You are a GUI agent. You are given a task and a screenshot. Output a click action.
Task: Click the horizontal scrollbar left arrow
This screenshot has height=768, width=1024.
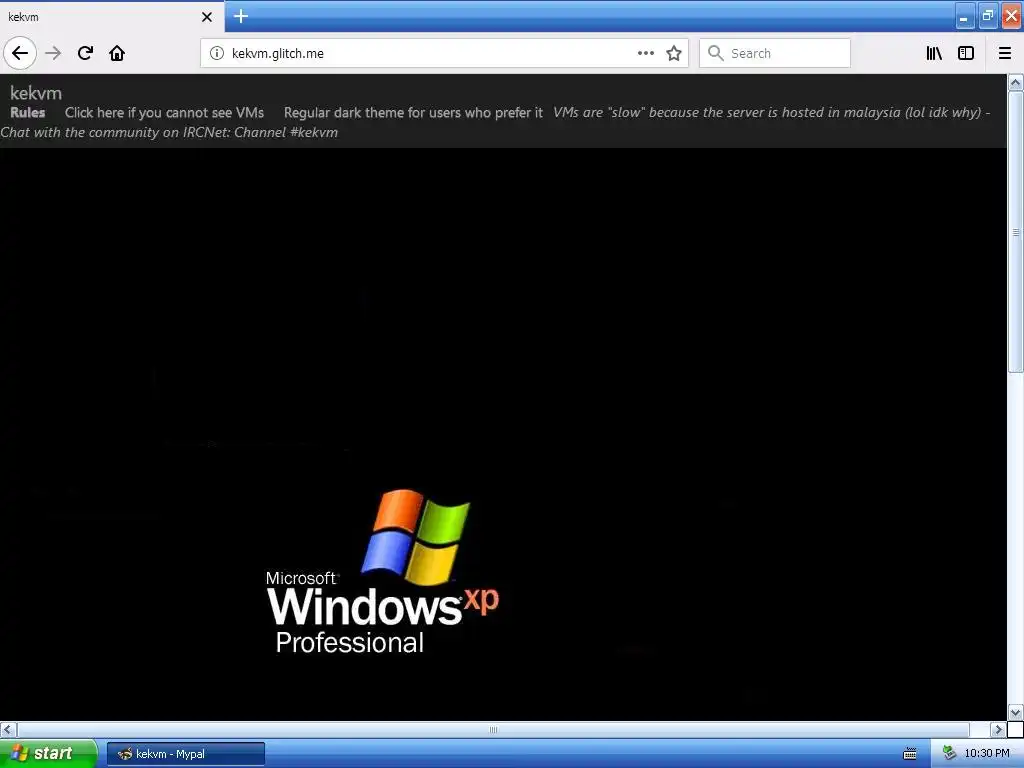tap(8, 729)
